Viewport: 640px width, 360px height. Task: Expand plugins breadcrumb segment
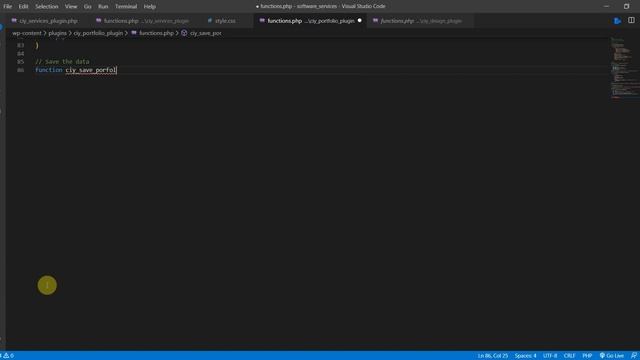click(x=57, y=33)
